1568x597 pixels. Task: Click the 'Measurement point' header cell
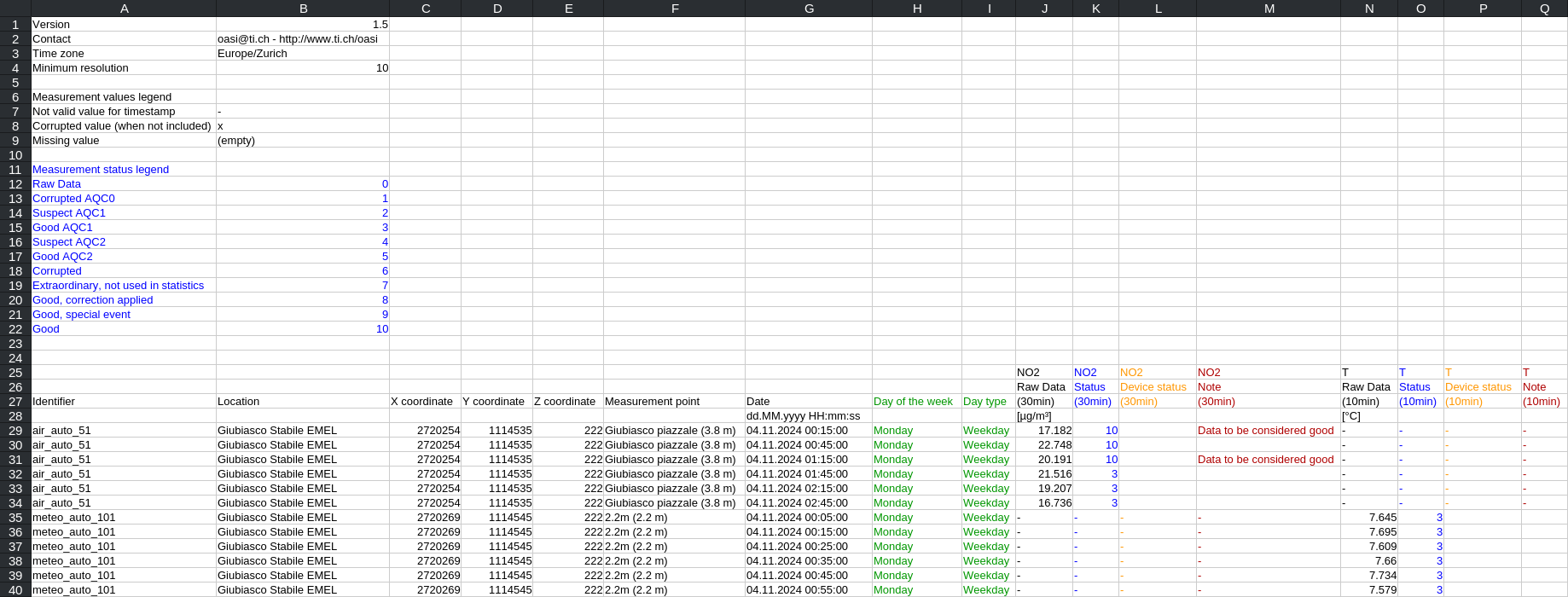click(x=674, y=402)
